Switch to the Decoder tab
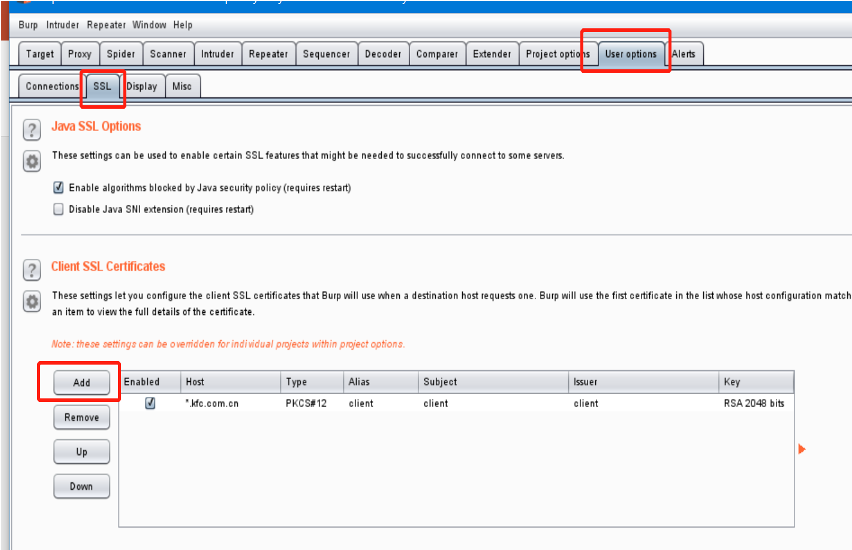 pyautogui.click(x=383, y=54)
